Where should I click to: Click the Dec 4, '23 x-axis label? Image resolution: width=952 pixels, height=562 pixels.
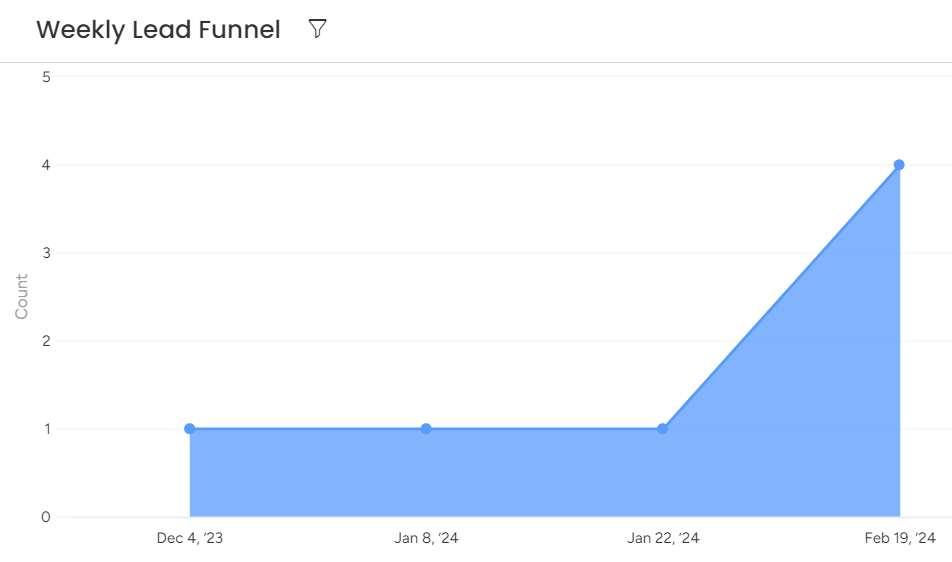(190, 538)
